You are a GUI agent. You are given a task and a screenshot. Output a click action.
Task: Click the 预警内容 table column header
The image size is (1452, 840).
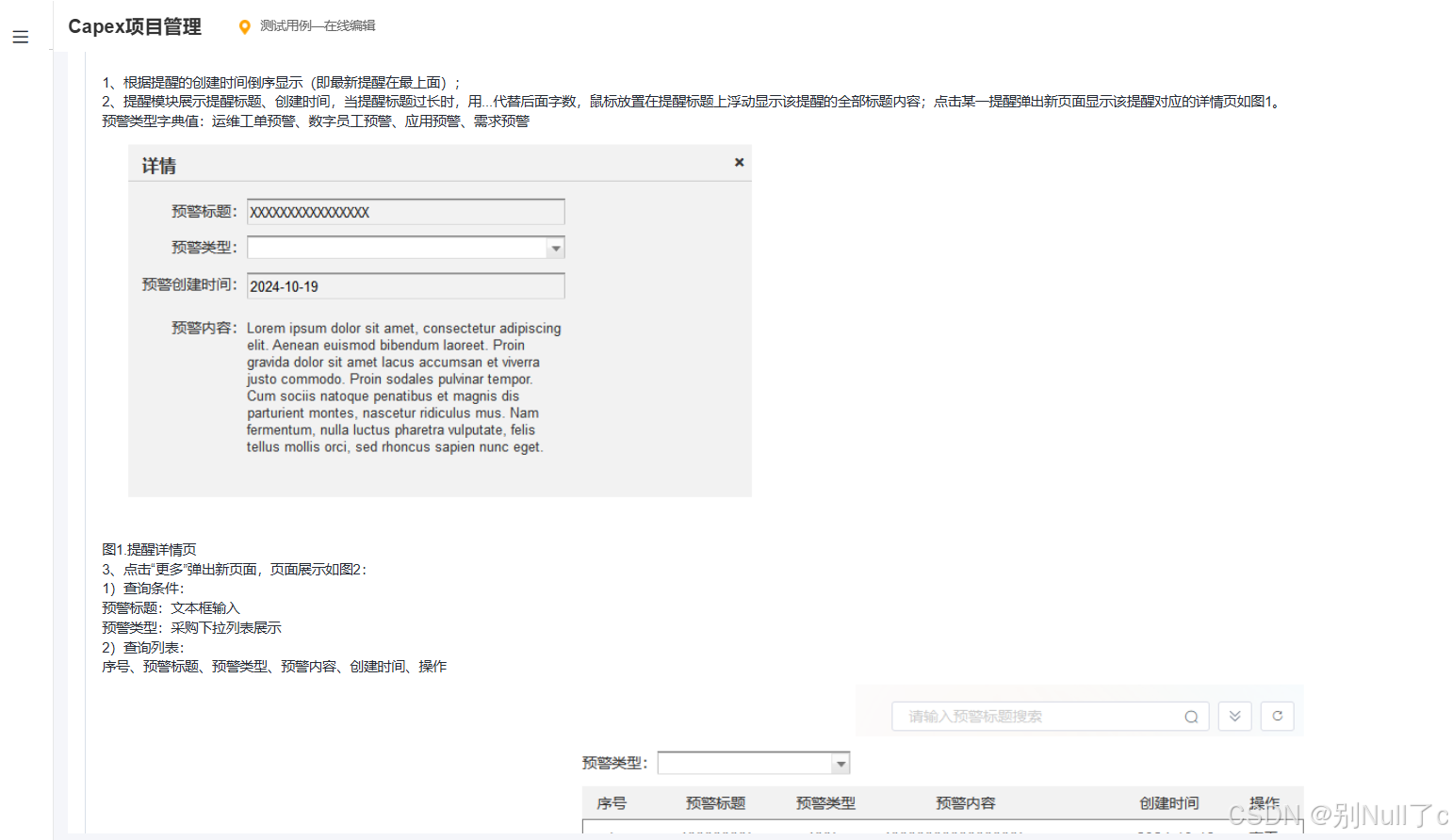pyautogui.click(x=965, y=802)
